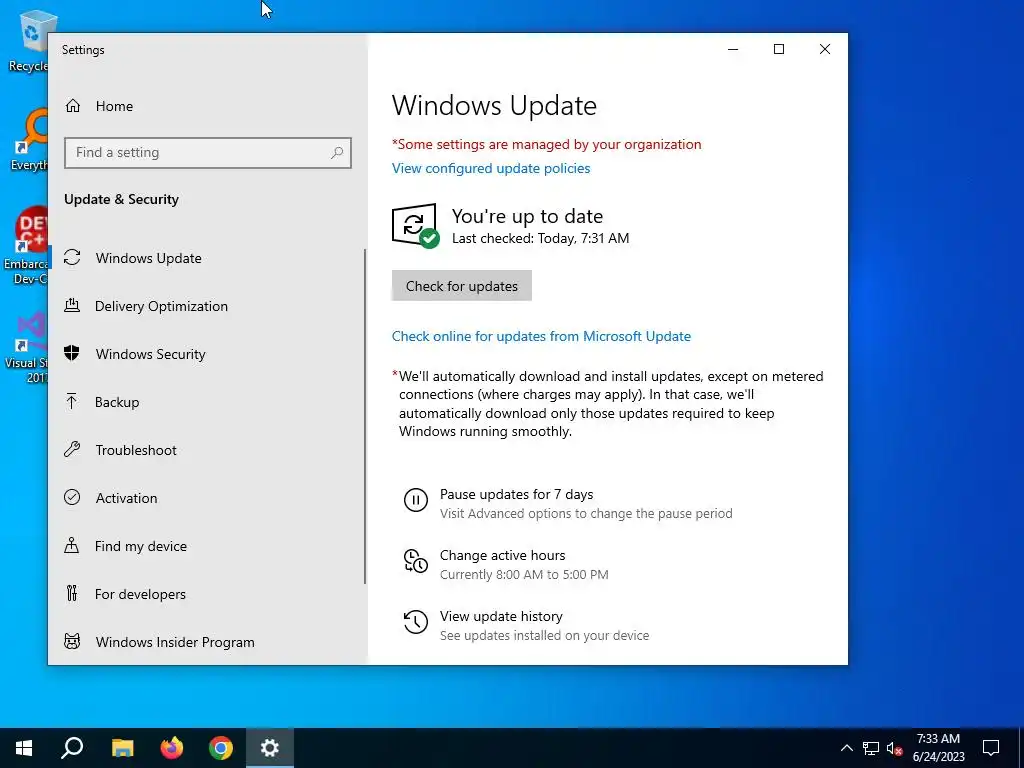
Task: Click the network icon in system tray
Action: point(871,748)
